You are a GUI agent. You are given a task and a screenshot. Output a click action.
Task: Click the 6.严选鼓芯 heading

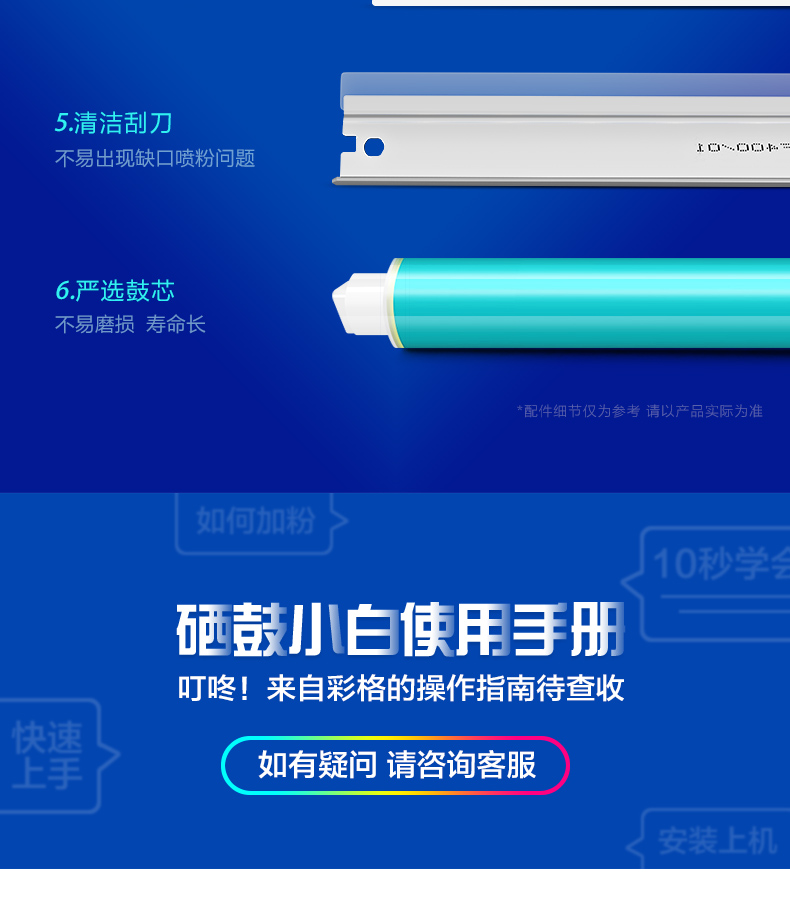[115, 290]
